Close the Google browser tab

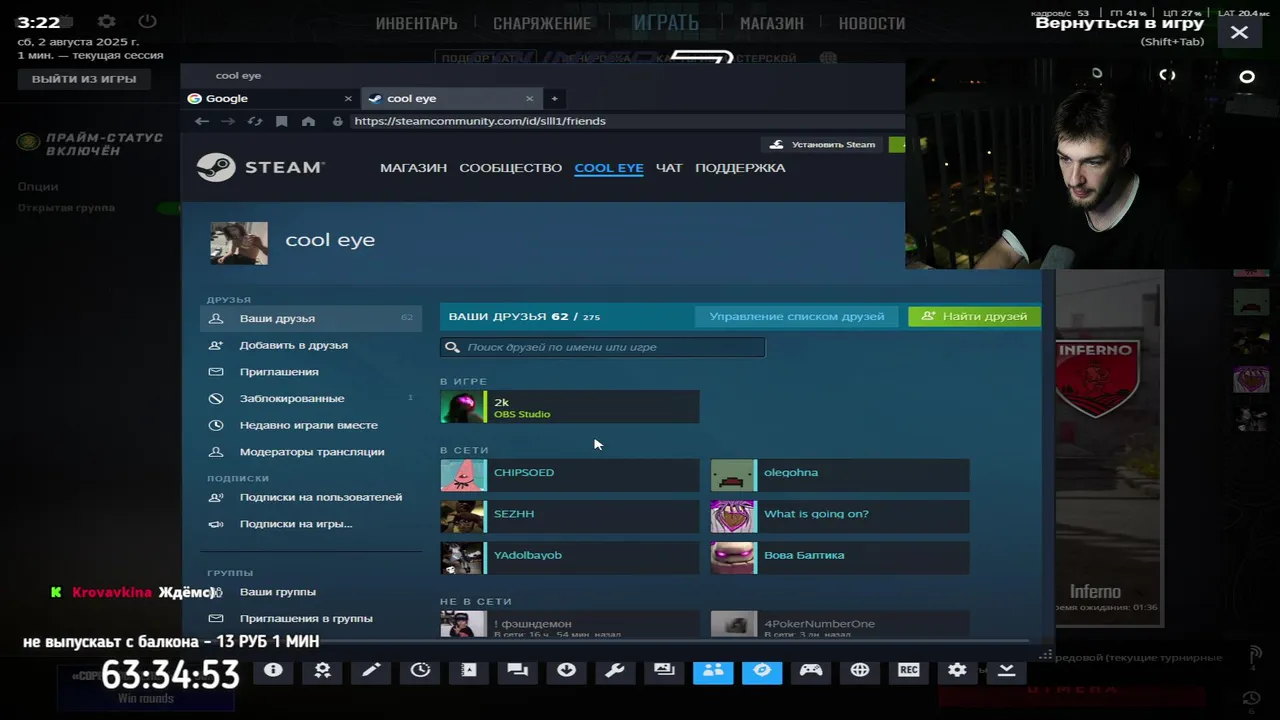click(348, 98)
